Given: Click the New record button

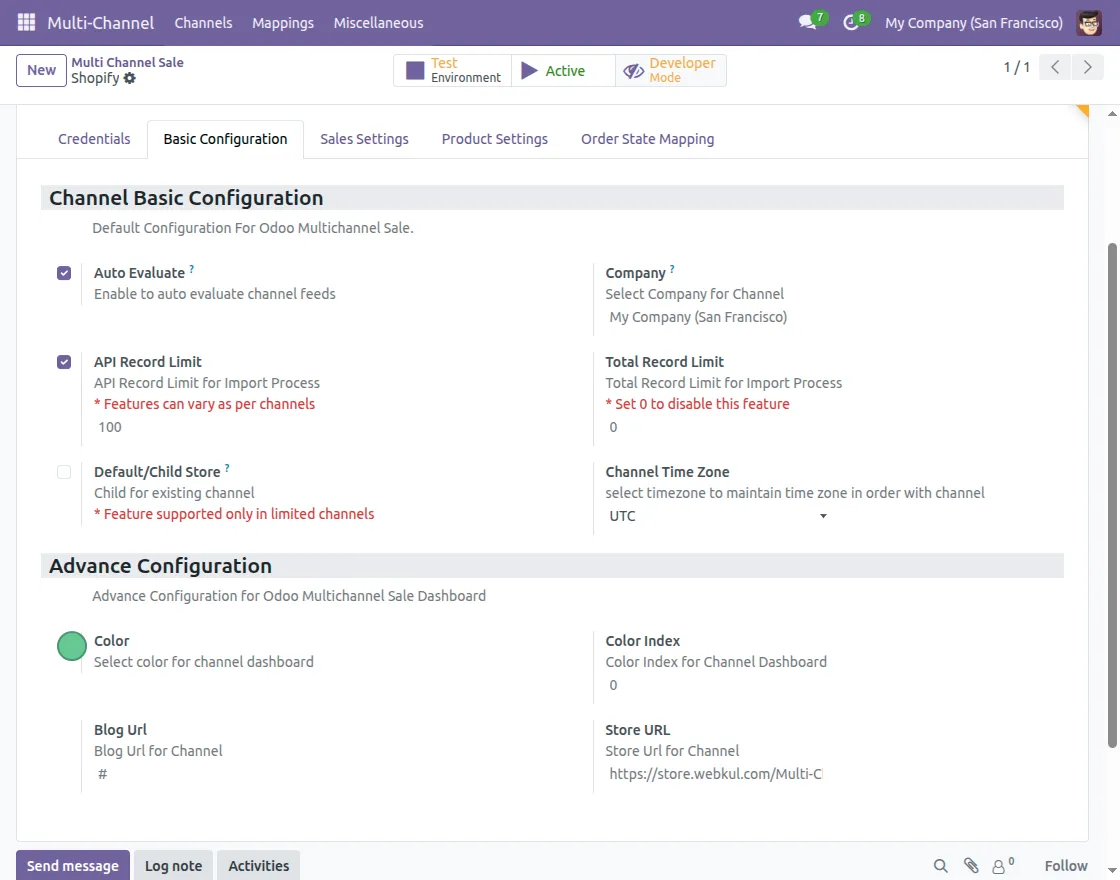Looking at the screenshot, I should pyautogui.click(x=40, y=70).
